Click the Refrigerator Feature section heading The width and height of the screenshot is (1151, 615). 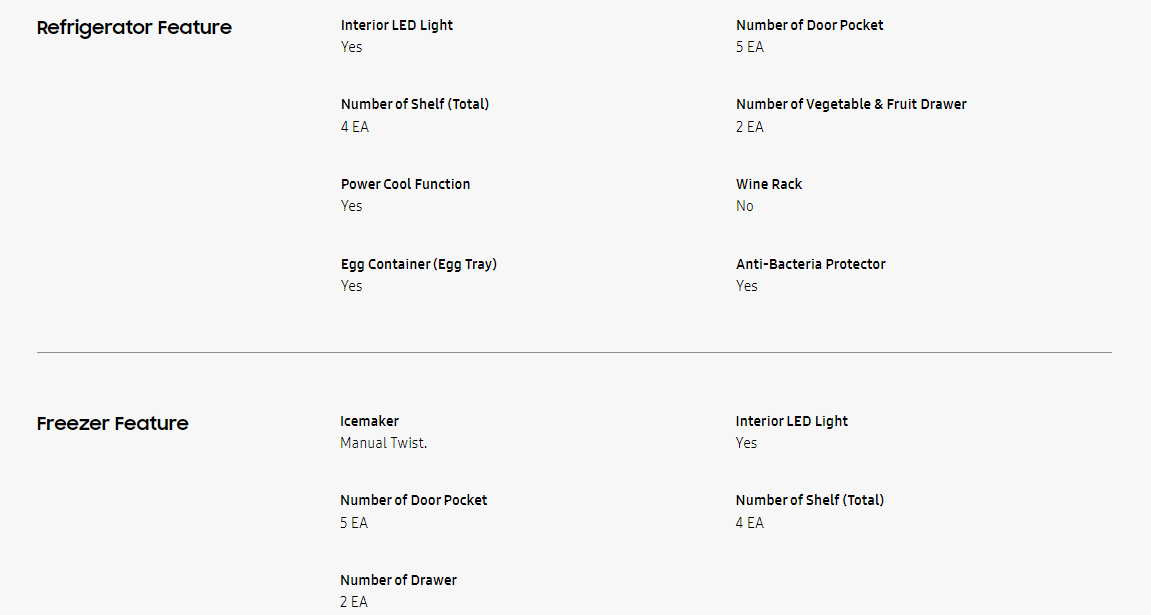coord(134,28)
